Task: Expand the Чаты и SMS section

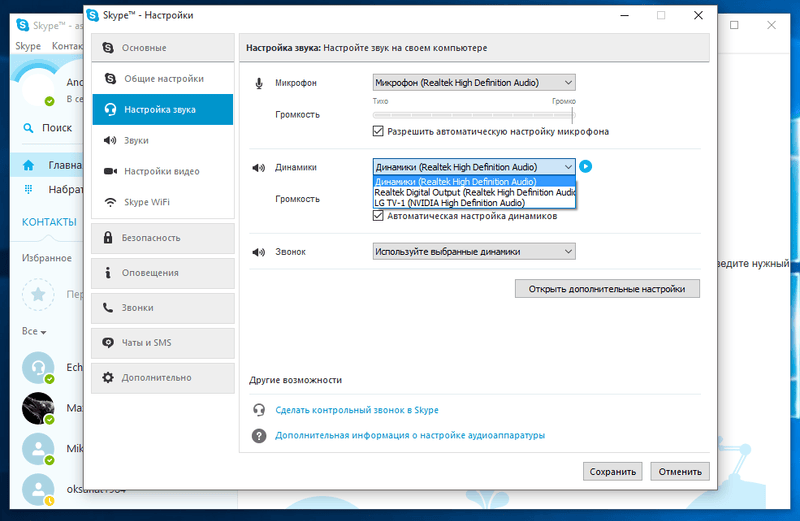Action: coord(163,342)
